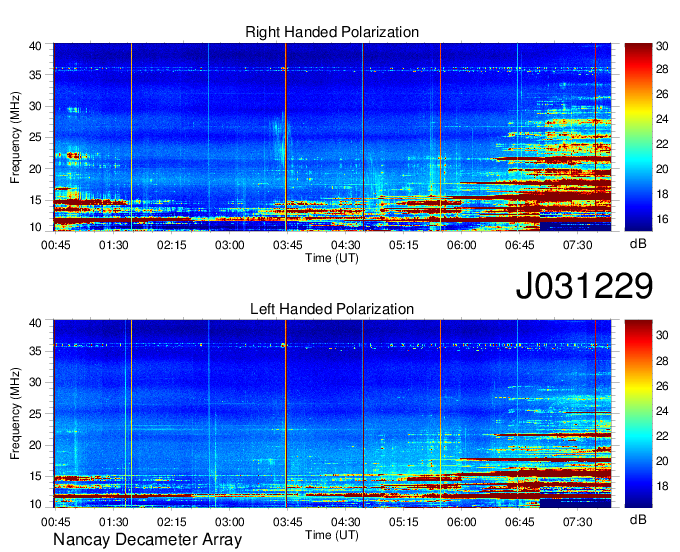Click the J031229 observation identifier
The image size is (680, 552).
tap(584, 285)
